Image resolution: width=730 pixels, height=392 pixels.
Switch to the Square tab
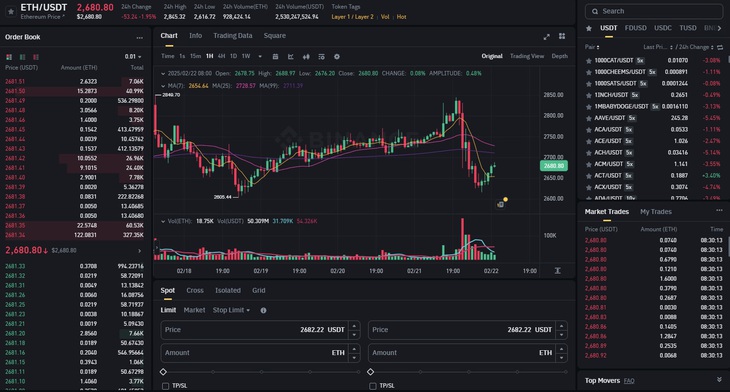pos(275,36)
